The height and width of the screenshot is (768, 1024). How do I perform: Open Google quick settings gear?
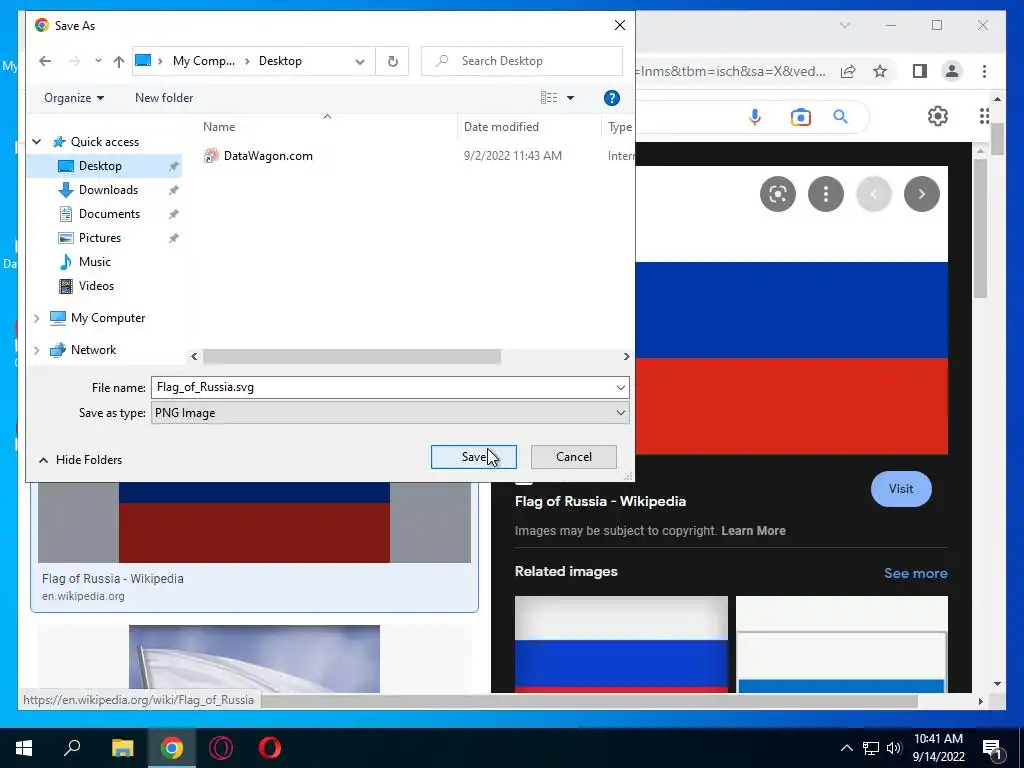[938, 116]
